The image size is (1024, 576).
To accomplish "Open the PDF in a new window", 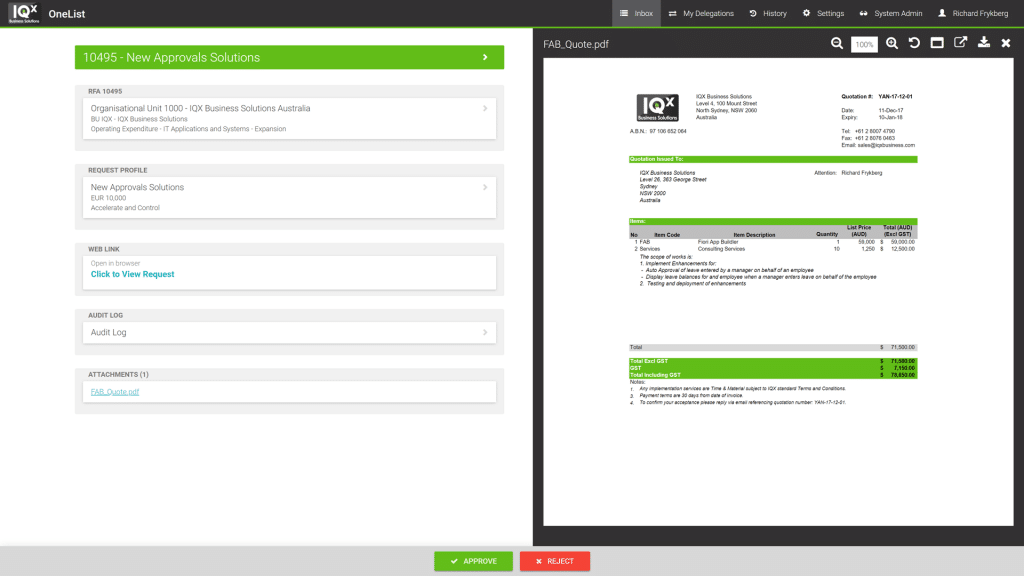I will (x=960, y=44).
